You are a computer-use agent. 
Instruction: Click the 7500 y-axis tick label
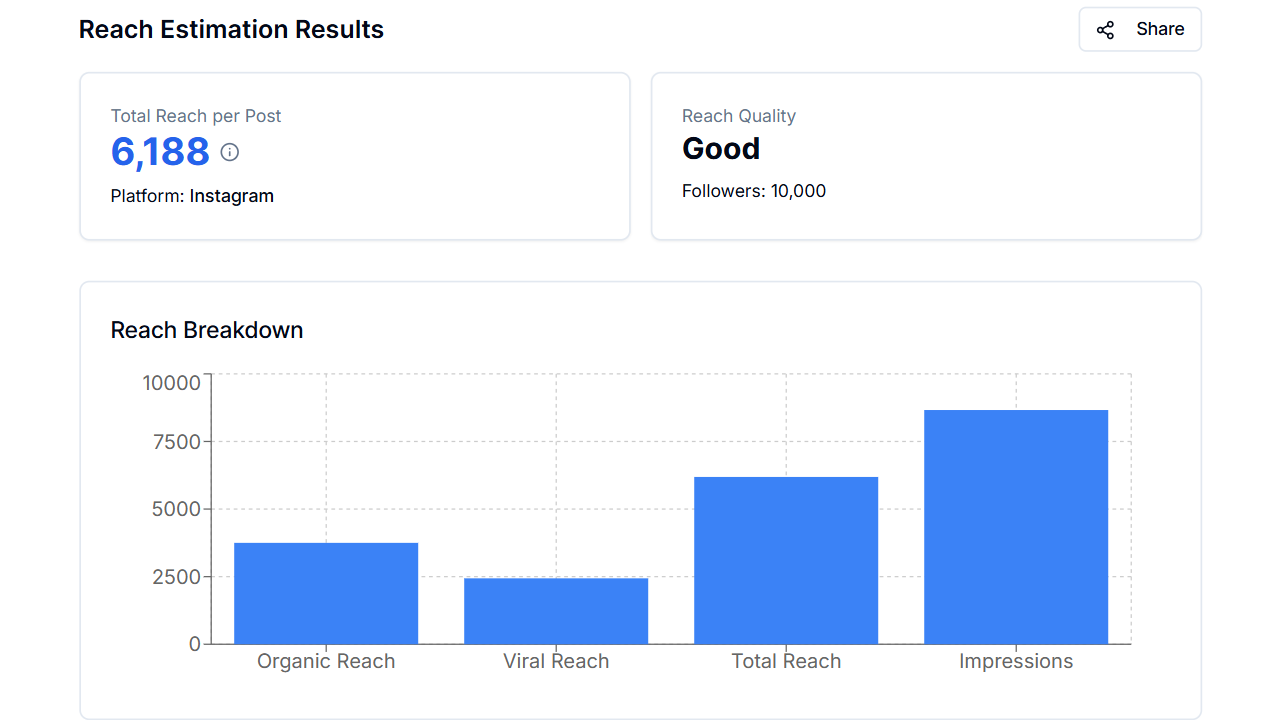178,442
